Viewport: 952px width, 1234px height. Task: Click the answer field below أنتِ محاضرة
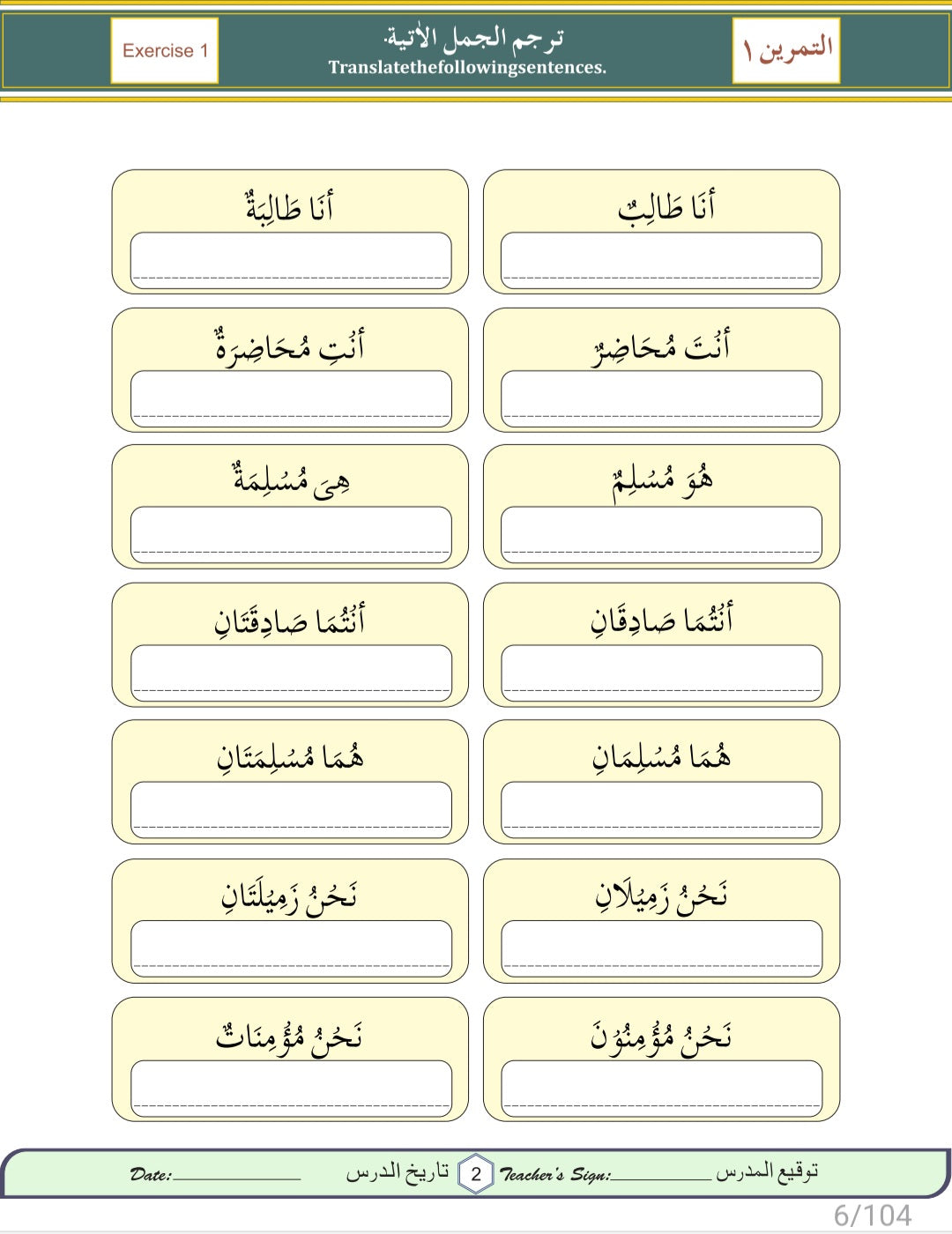pos(291,398)
